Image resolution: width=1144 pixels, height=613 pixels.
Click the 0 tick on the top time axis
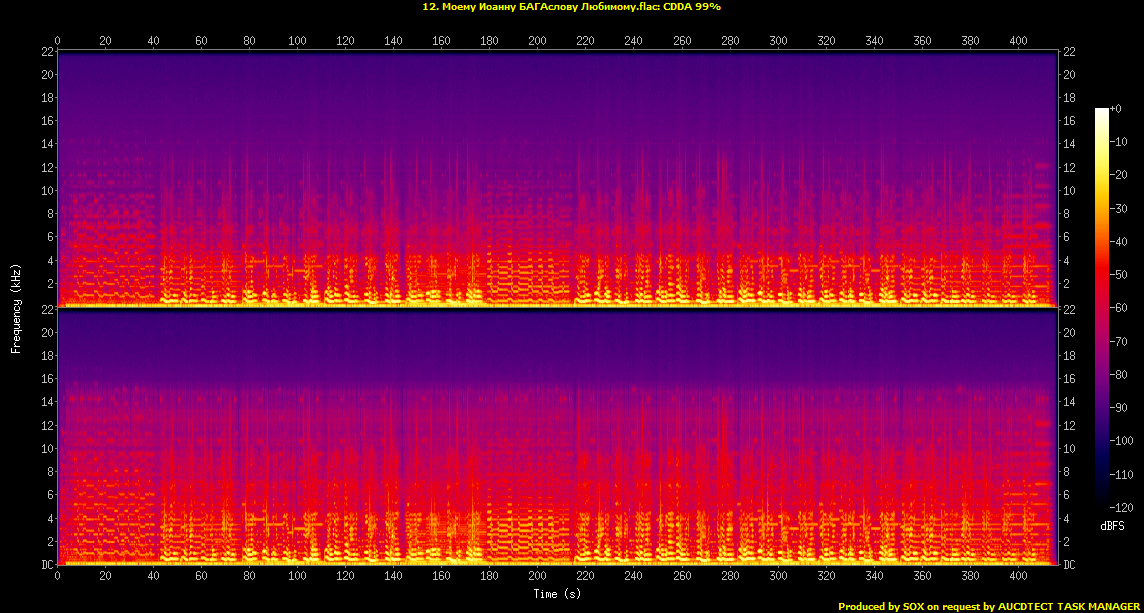58,41
